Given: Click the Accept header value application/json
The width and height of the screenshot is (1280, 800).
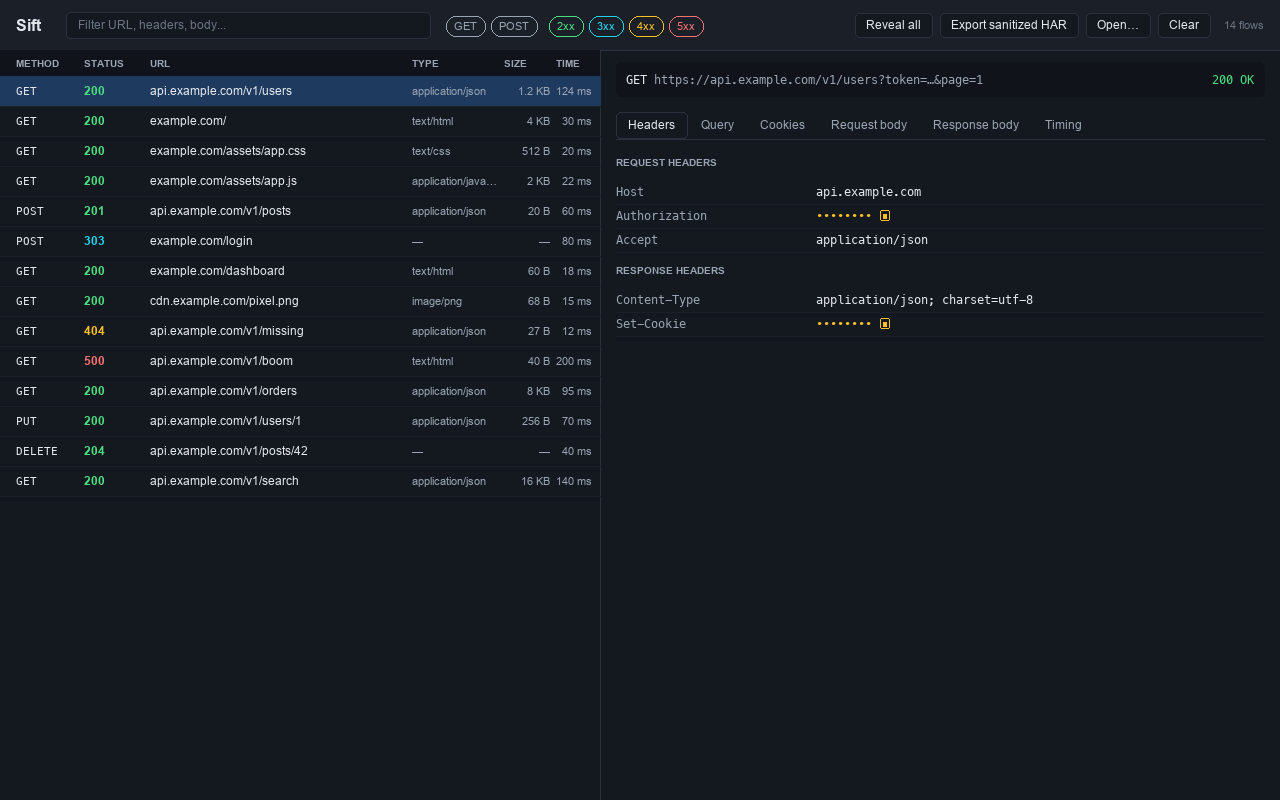Looking at the screenshot, I should 872,240.
